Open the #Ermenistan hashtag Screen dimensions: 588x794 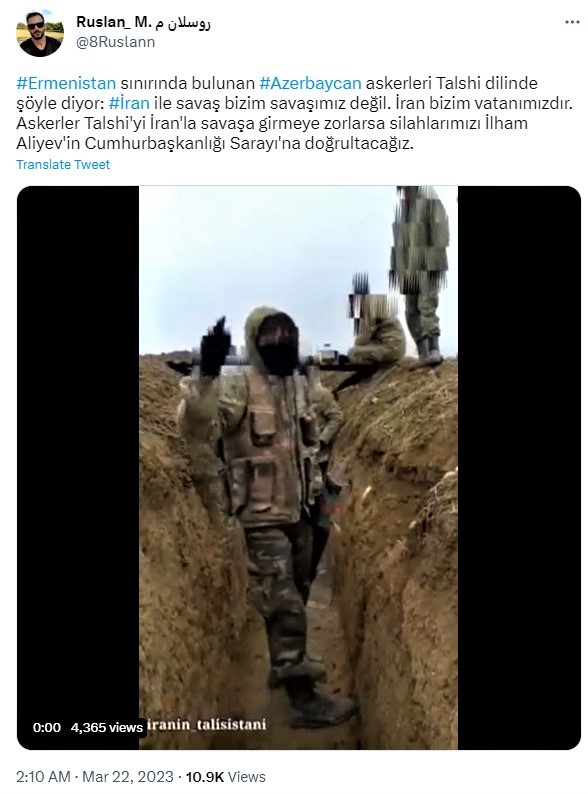(66, 83)
